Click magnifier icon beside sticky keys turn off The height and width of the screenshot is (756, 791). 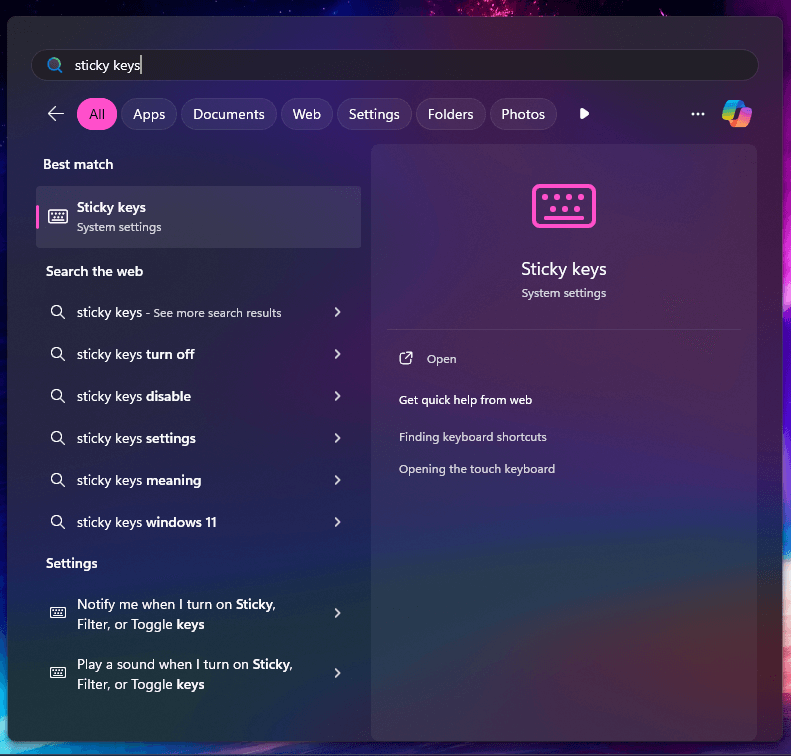pos(58,354)
